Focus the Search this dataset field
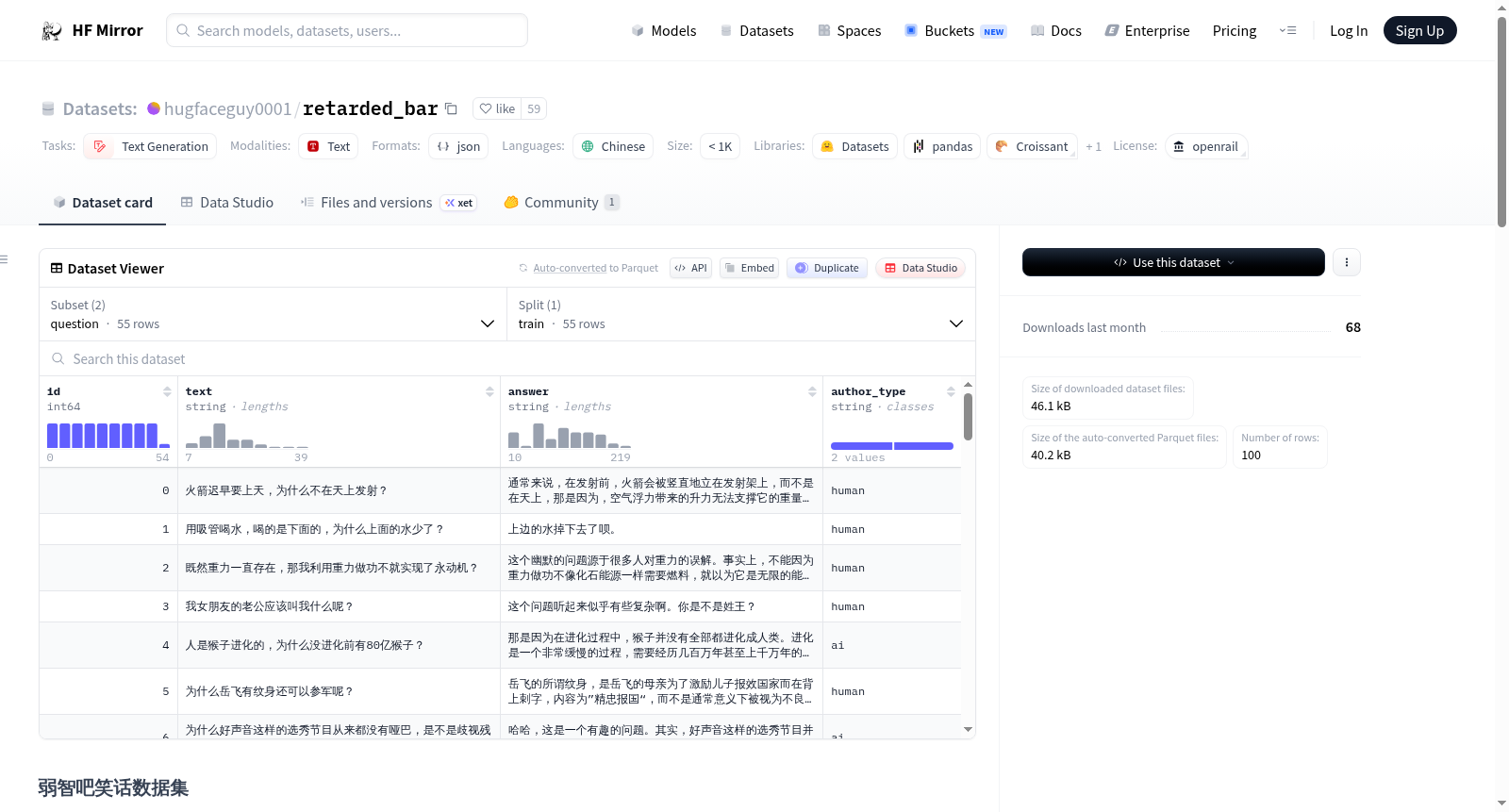The width and height of the screenshot is (1509, 812). 507,359
